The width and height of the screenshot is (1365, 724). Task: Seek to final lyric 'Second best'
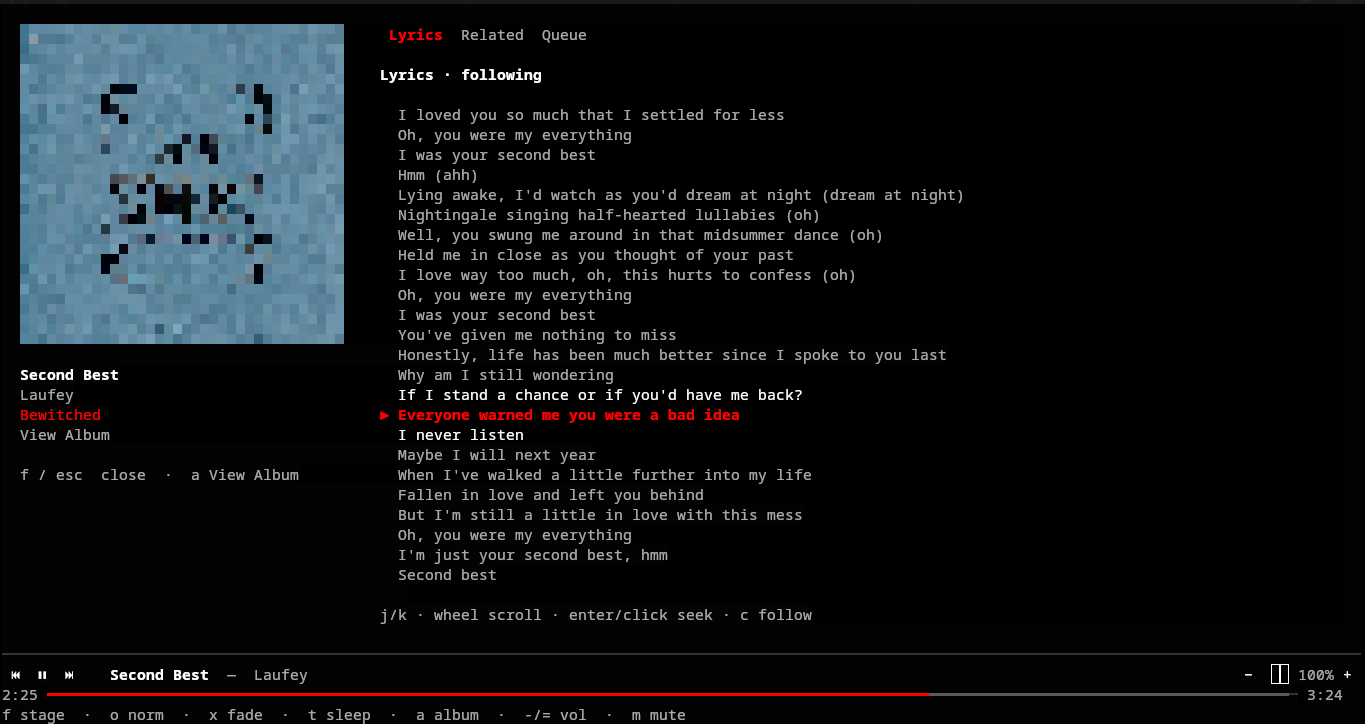click(x=447, y=575)
